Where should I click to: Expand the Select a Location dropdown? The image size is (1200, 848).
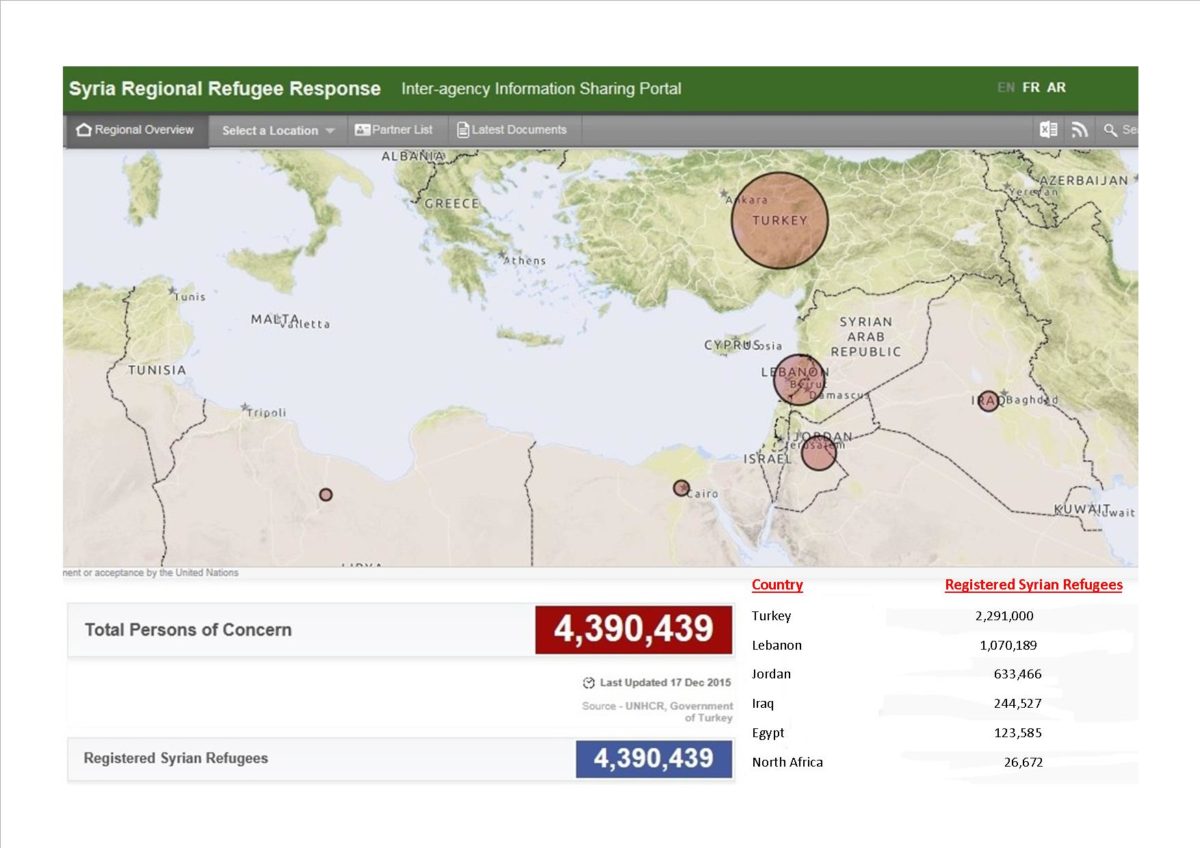278,130
